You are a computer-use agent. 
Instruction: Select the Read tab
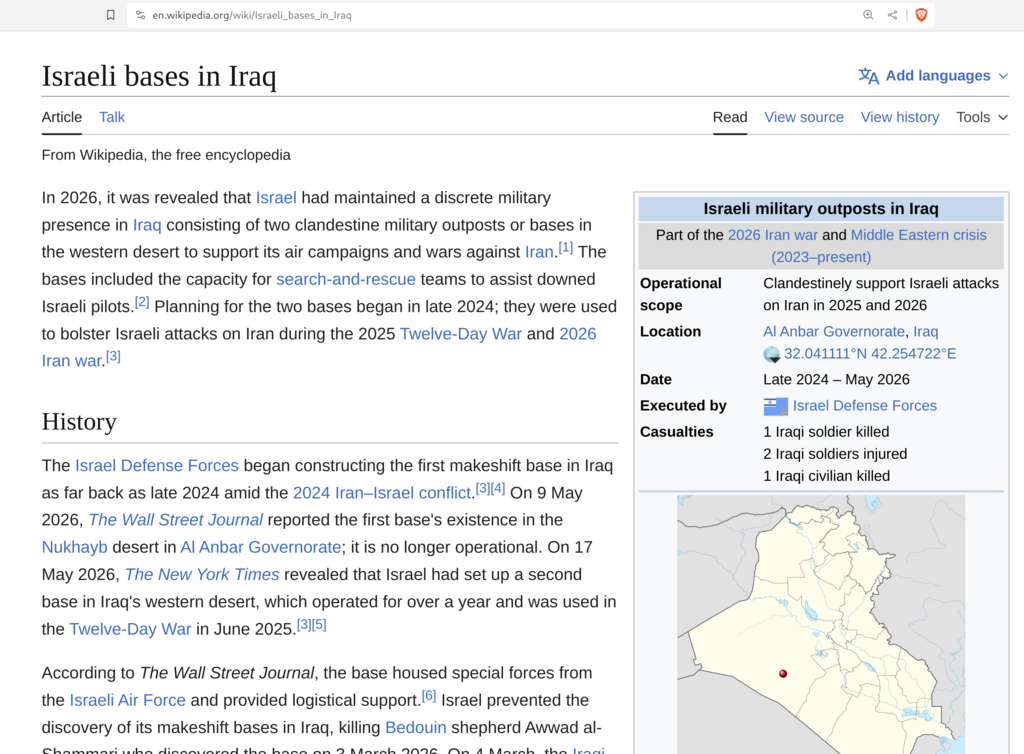pos(729,118)
